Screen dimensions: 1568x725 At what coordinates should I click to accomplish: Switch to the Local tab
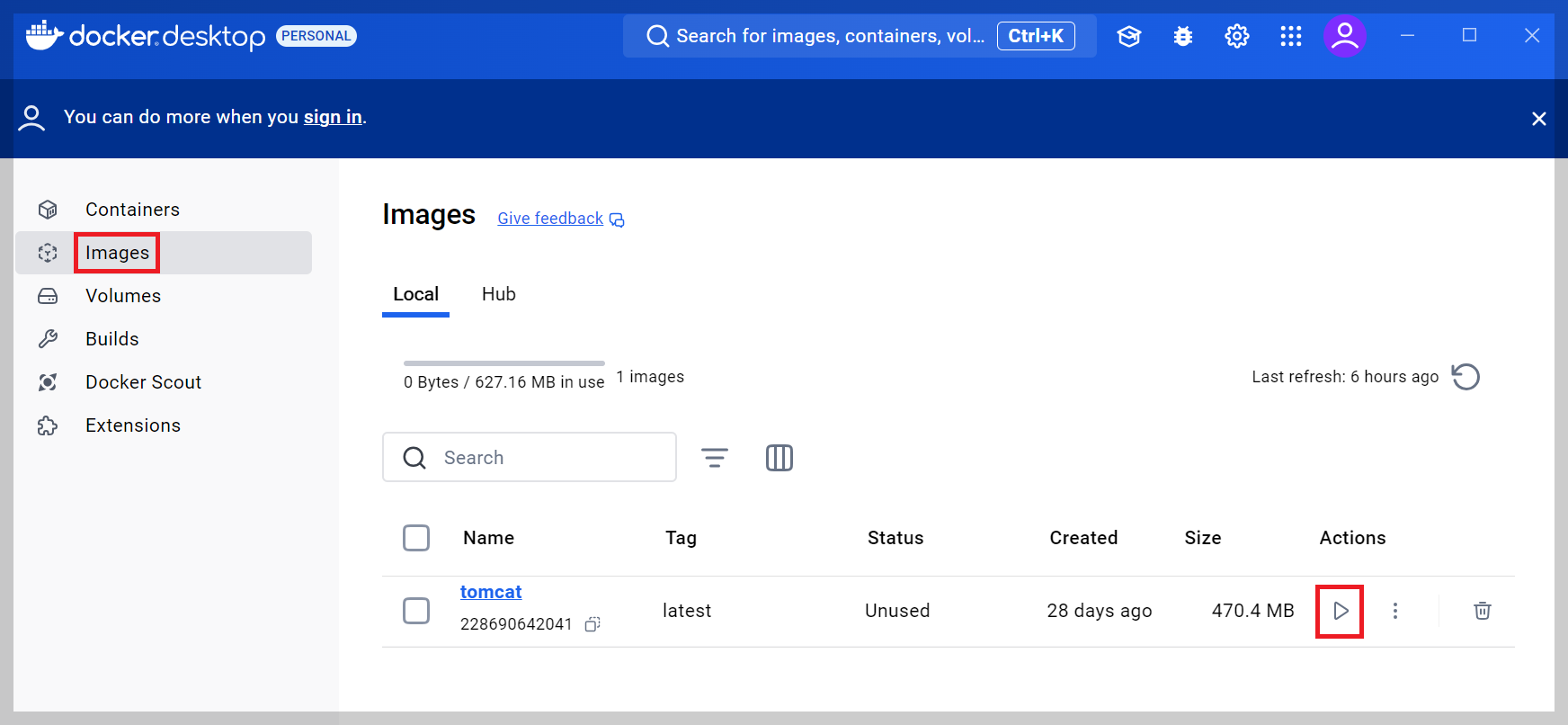[x=415, y=294]
